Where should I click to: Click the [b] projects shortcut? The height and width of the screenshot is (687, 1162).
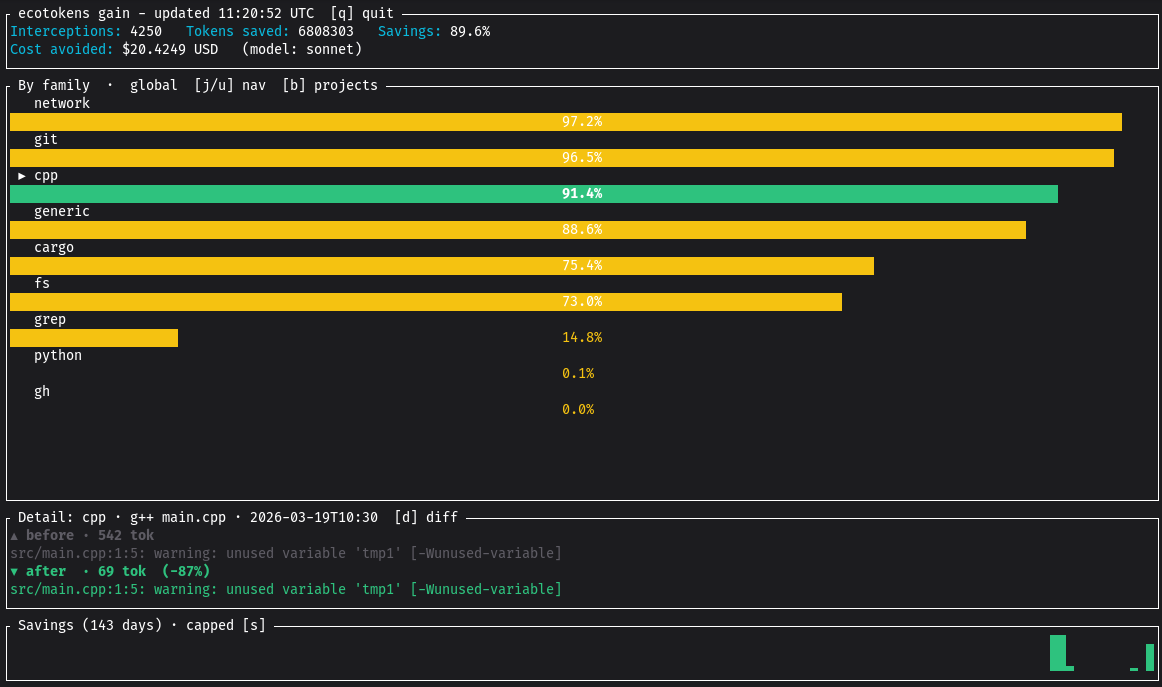pyautogui.click(x=330, y=85)
